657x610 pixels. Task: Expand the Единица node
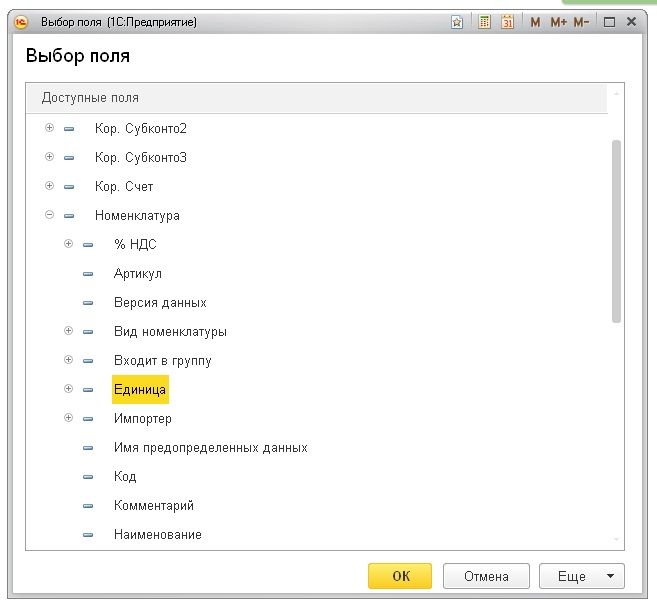[x=68, y=389]
